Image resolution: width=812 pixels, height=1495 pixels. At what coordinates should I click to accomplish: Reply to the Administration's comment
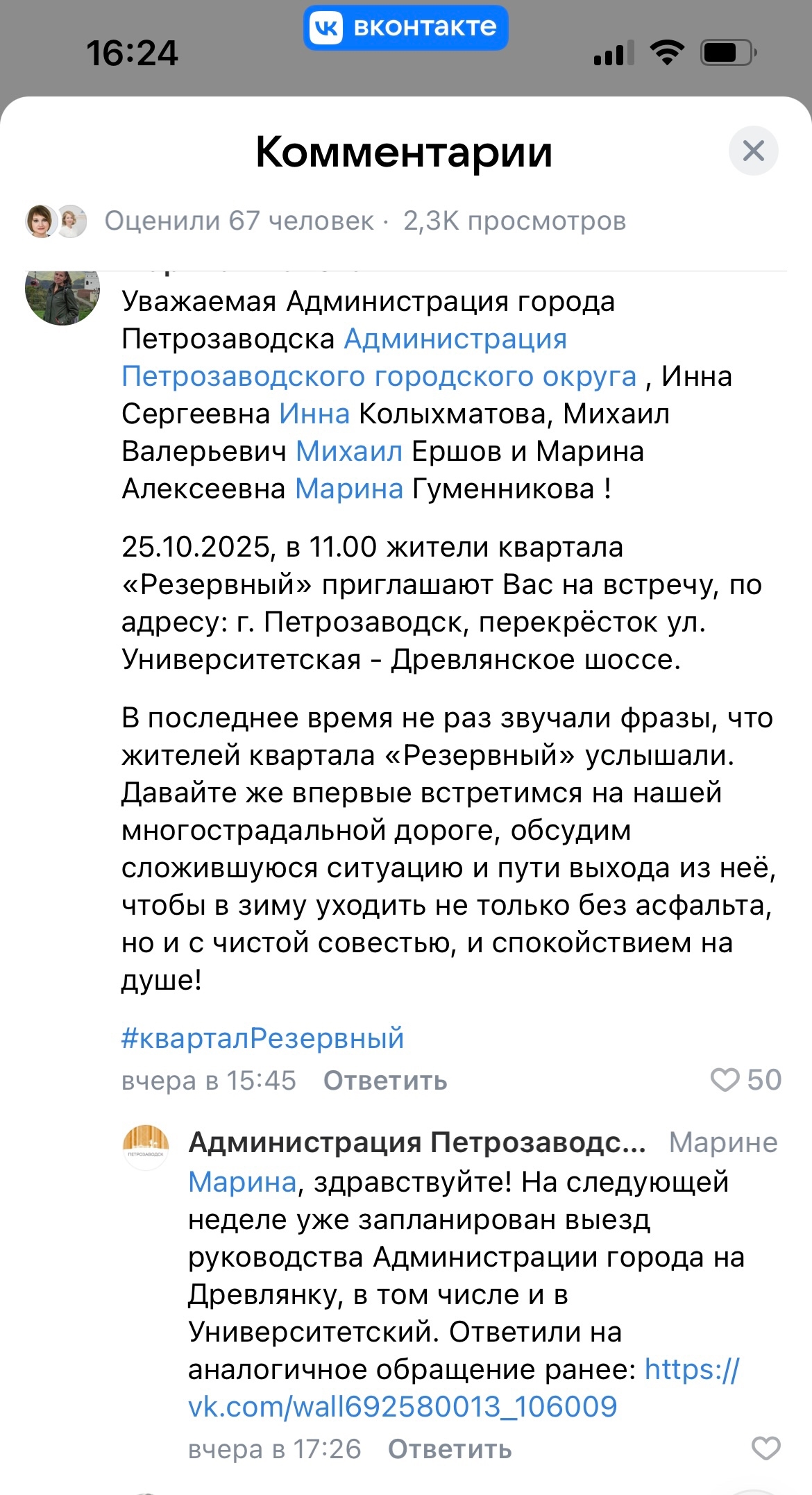450,1449
